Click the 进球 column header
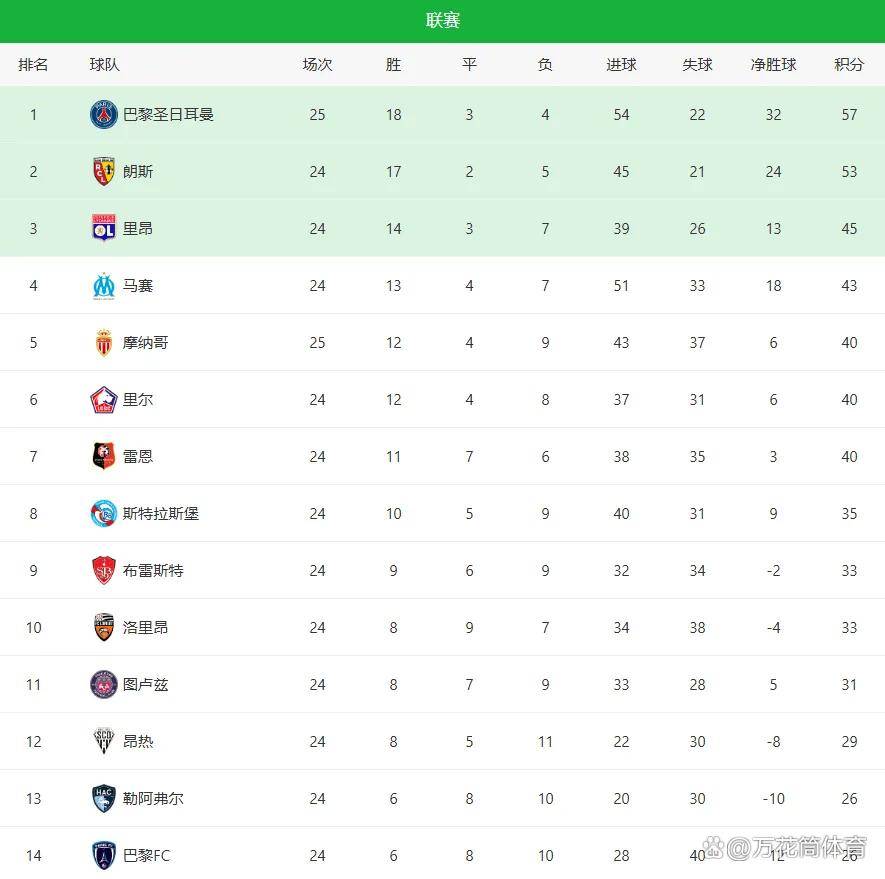885x879 pixels. (x=621, y=65)
